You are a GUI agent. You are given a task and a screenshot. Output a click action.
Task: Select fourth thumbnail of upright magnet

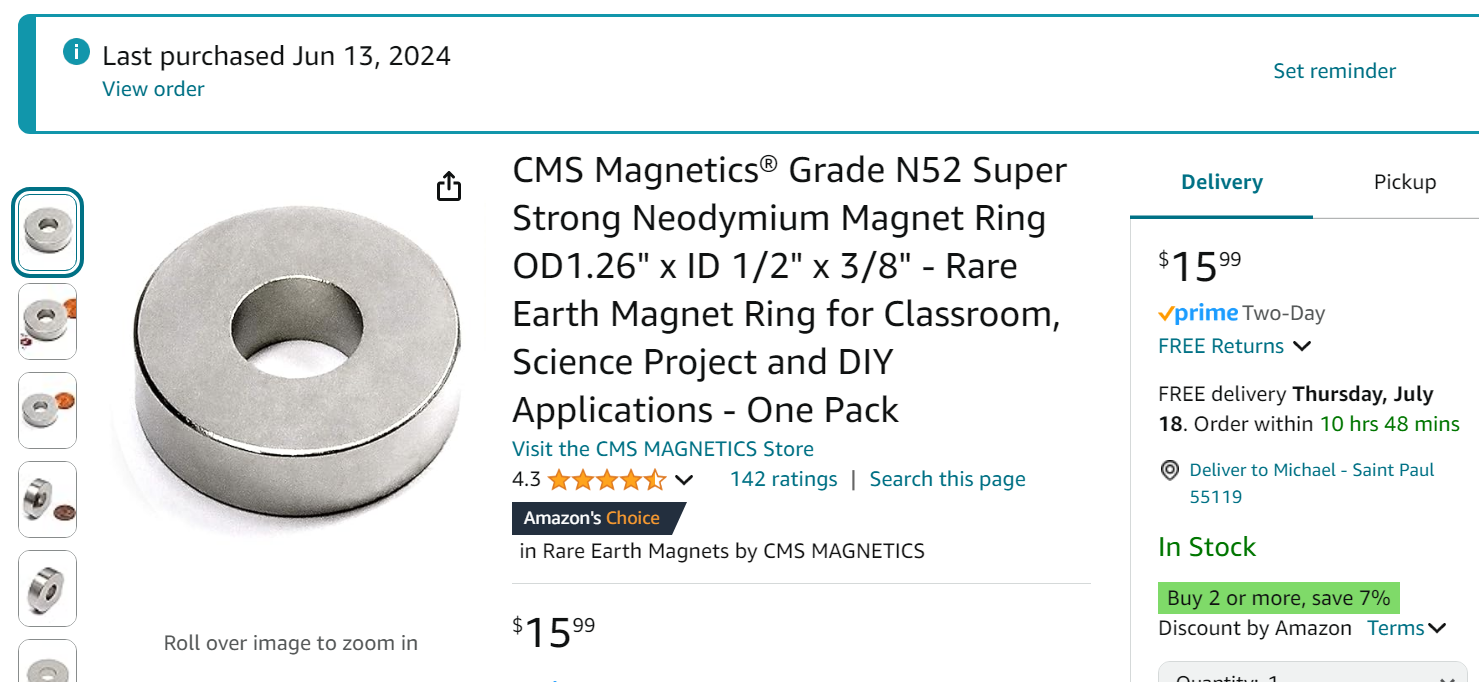tap(47, 499)
